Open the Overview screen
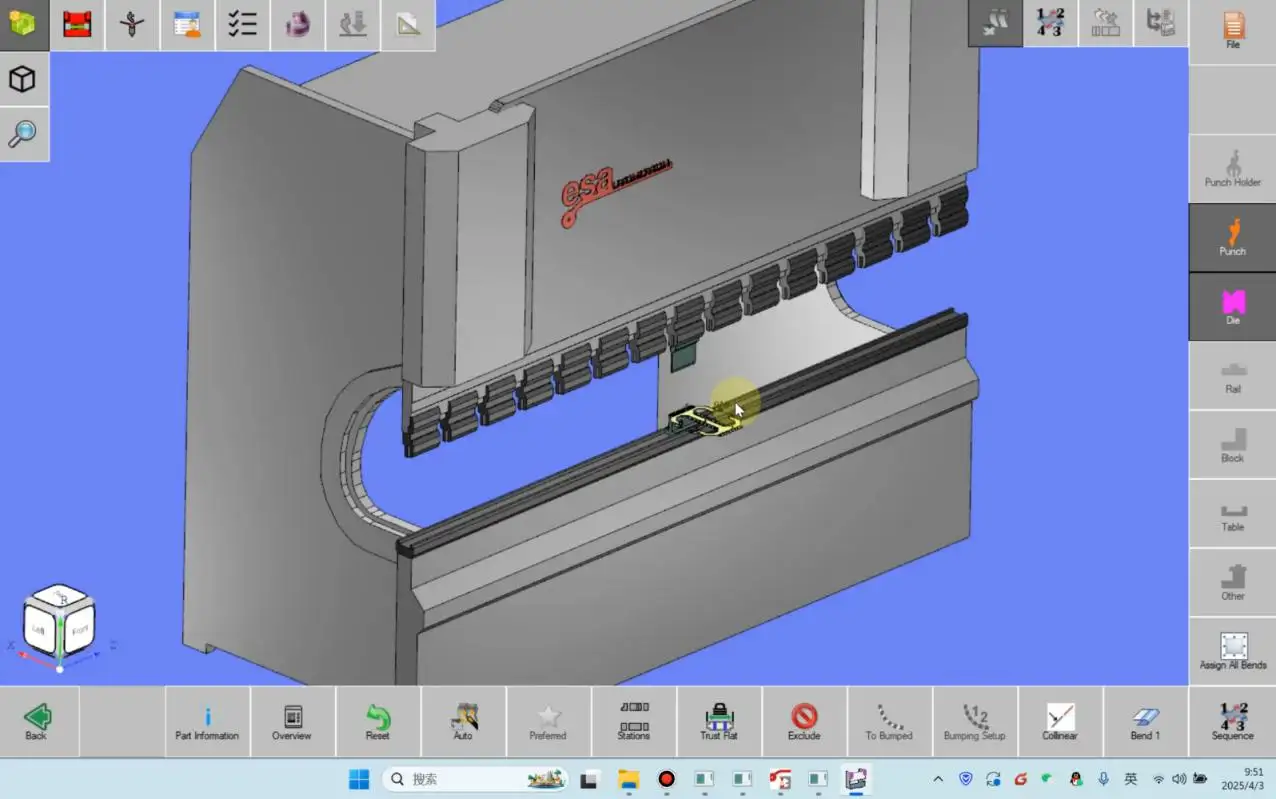This screenshot has height=799, width=1276. (x=292, y=721)
